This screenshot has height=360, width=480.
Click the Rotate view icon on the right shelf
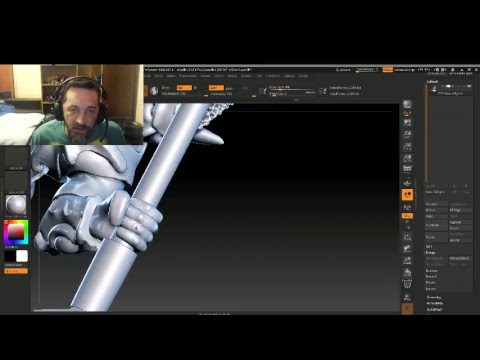(407, 273)
